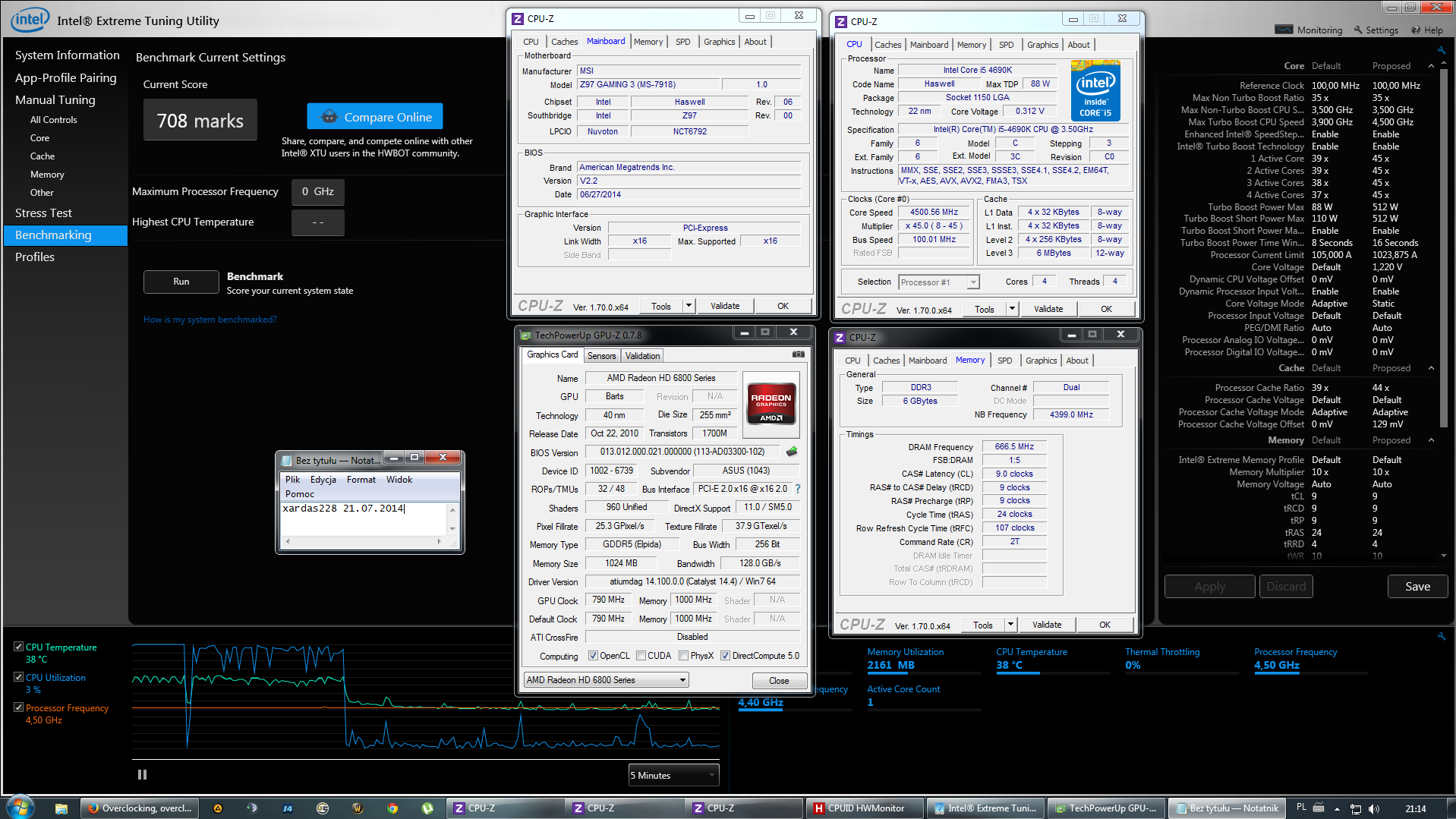Toggle CPU Temperature graph checkbox
1456x819 pixels.
(x=18, y=647)
